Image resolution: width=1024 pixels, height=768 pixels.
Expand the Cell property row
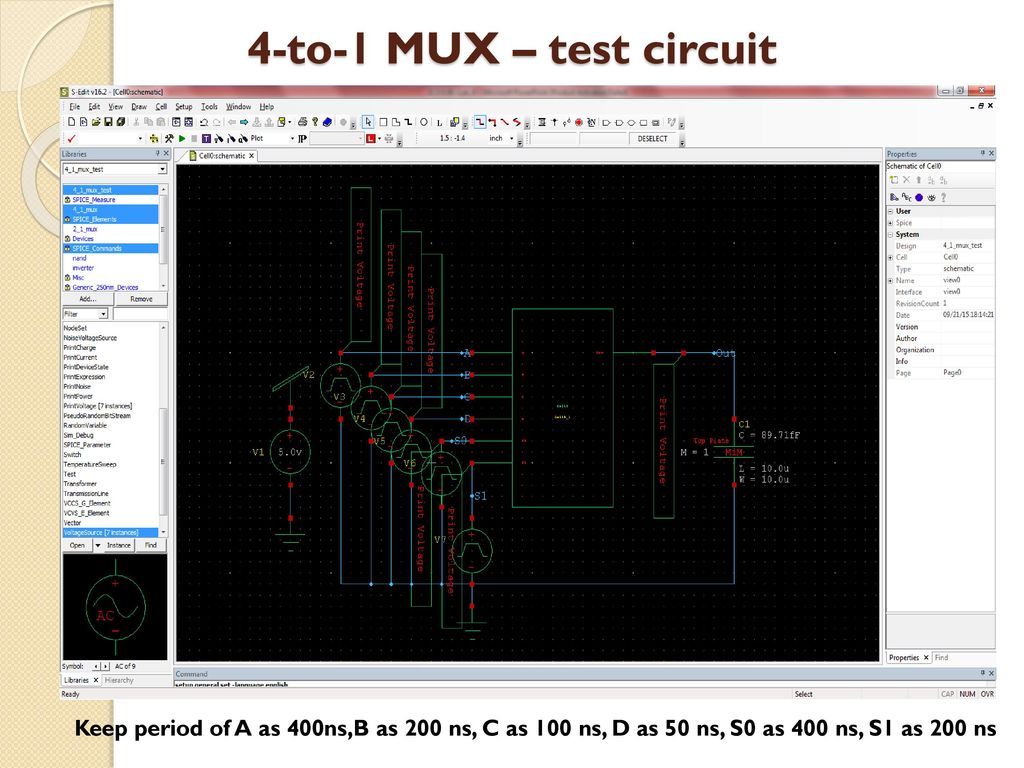890,257
